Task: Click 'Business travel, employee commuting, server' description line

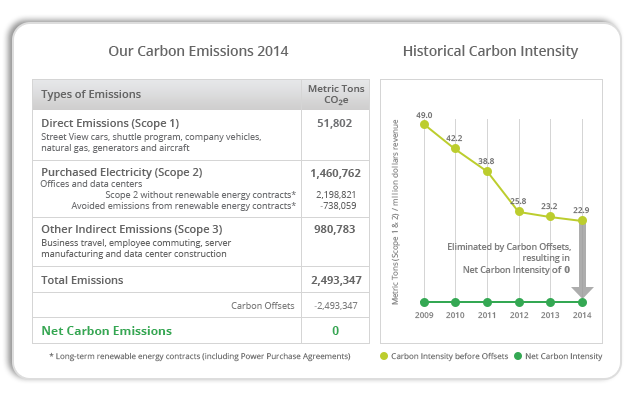Action: (x=136, y=243)
